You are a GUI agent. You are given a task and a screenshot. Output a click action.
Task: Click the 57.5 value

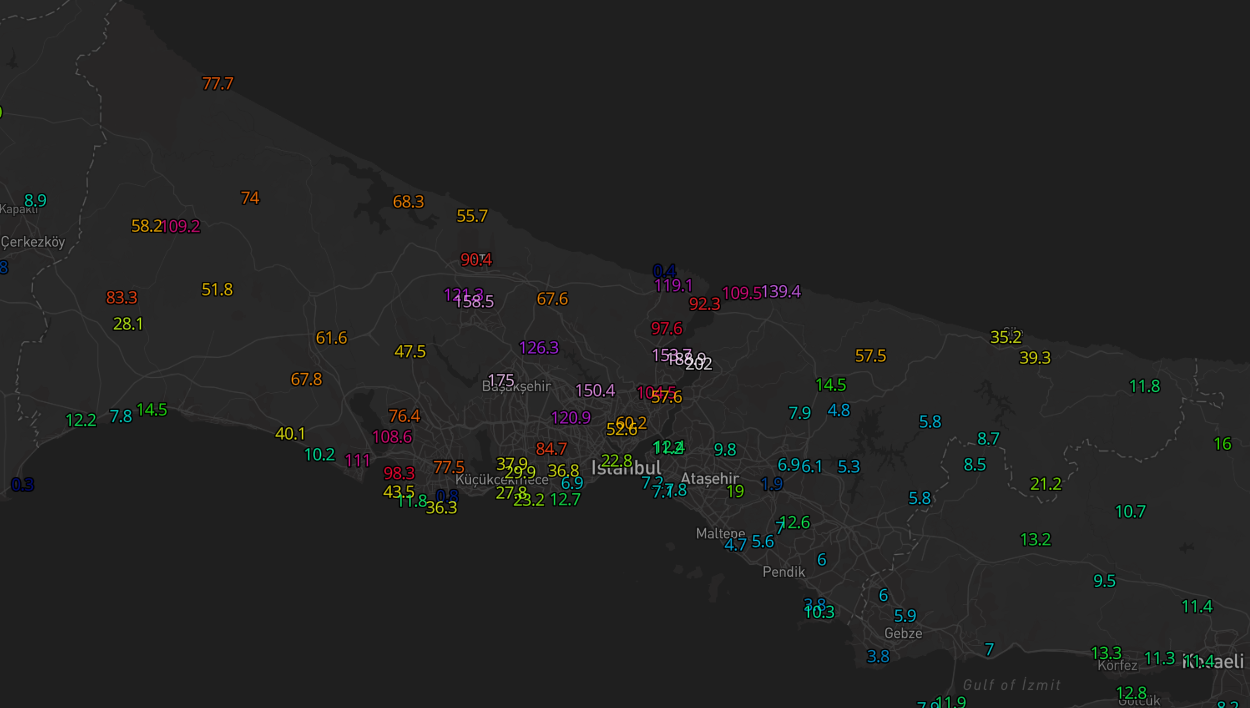tap(870, 356)
